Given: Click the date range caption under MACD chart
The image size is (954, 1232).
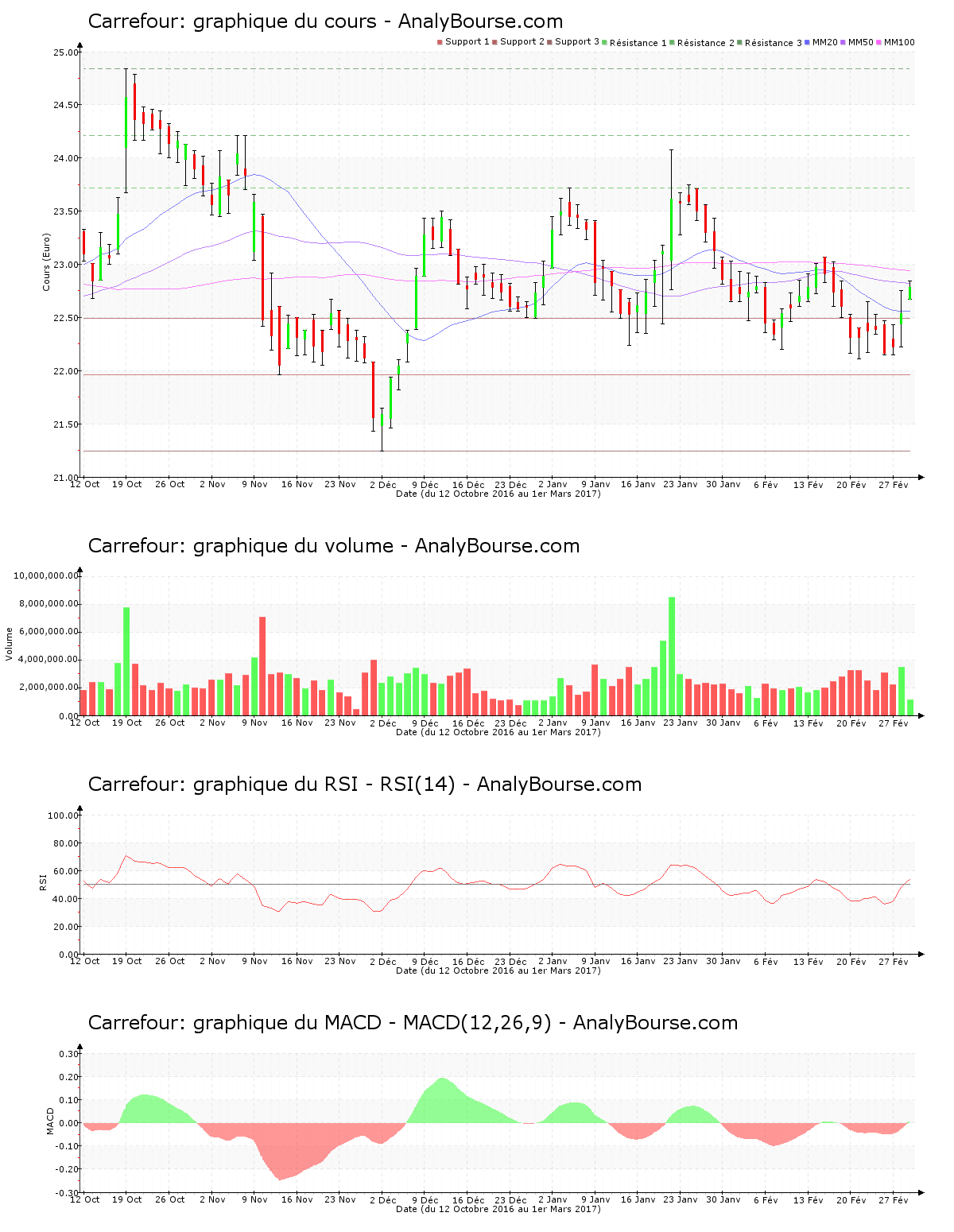Looking at the screenshot, I should [x=498, y=1209].
